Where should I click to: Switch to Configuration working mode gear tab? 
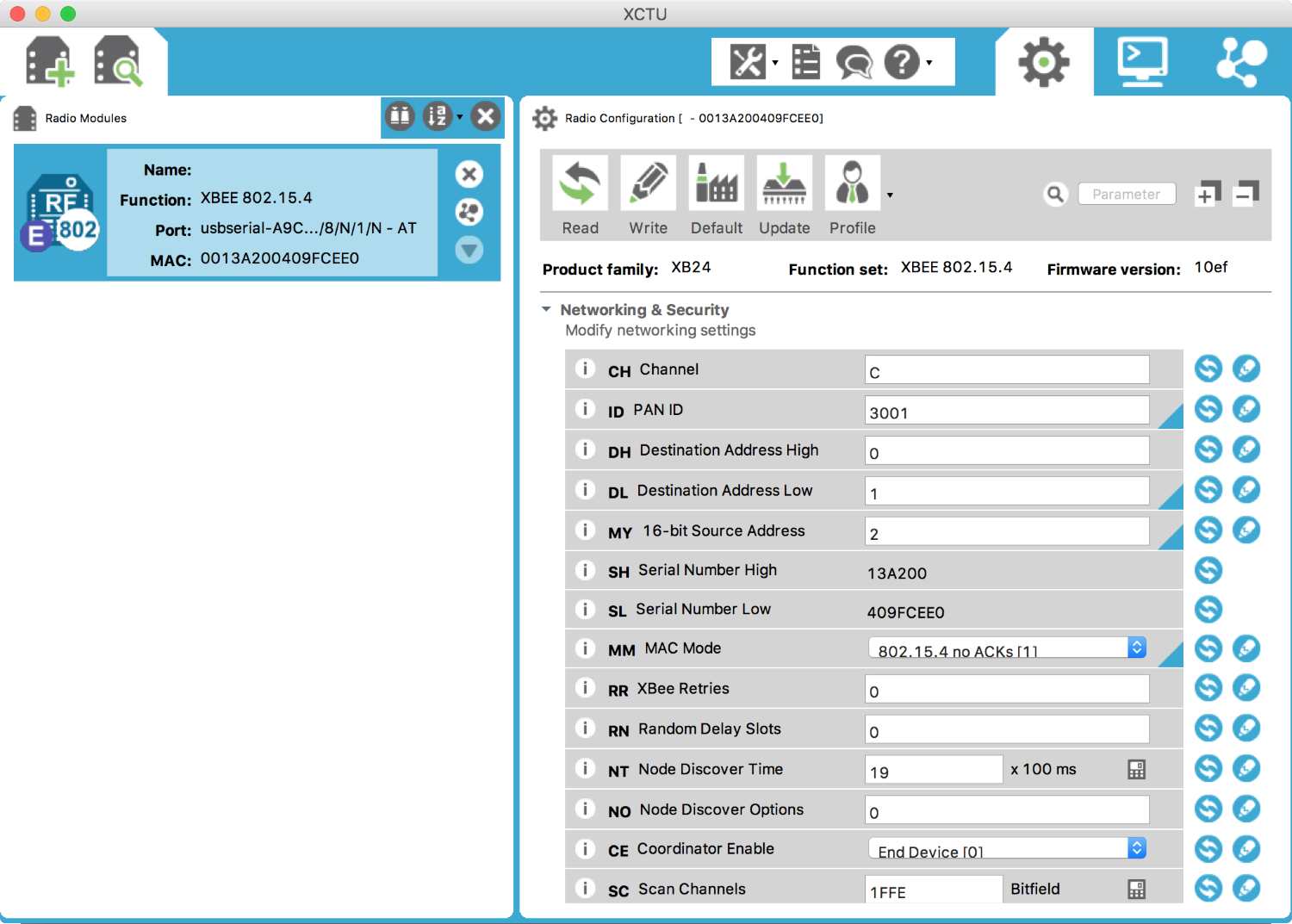(1044, 62)
